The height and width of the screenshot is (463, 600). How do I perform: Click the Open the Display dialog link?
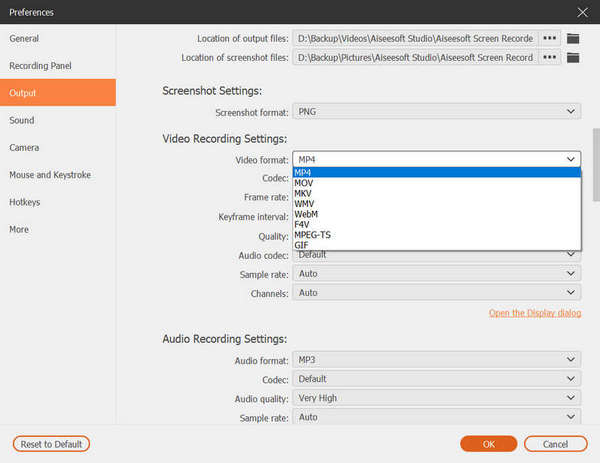(x=535, y=313)
